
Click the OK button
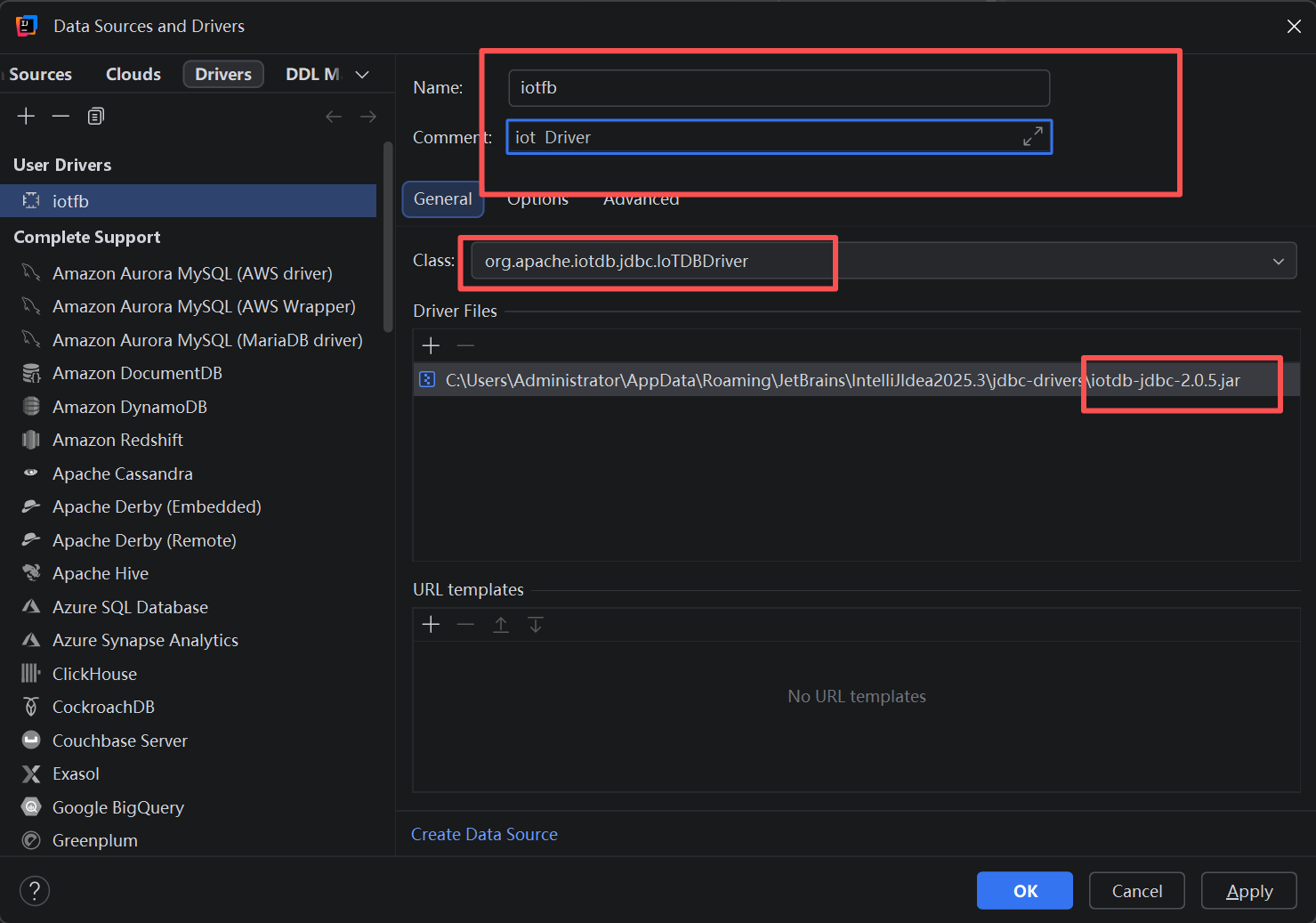[1025, 891]
